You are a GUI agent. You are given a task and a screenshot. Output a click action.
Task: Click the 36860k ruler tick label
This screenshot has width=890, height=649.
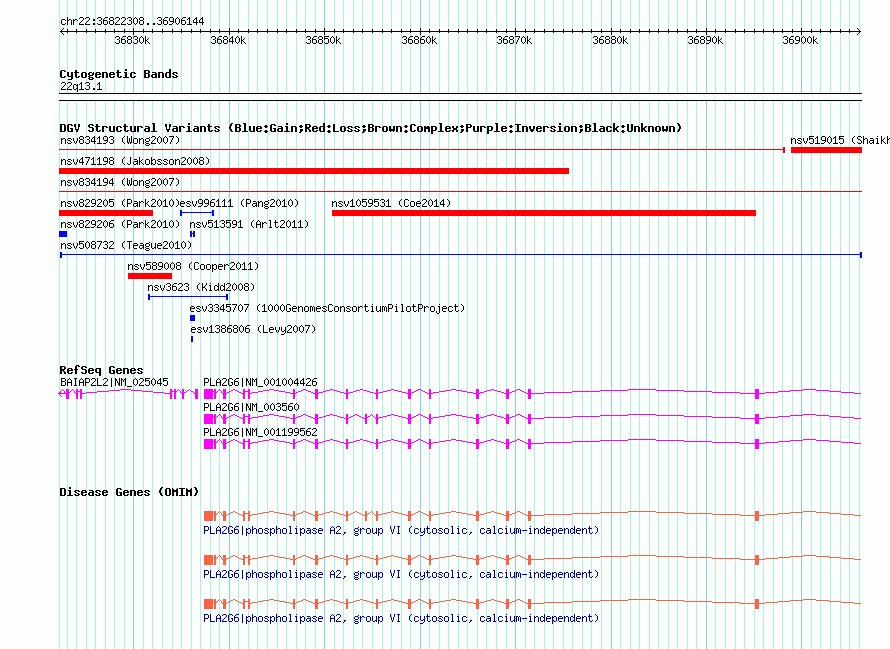click(x=419, y=40)
